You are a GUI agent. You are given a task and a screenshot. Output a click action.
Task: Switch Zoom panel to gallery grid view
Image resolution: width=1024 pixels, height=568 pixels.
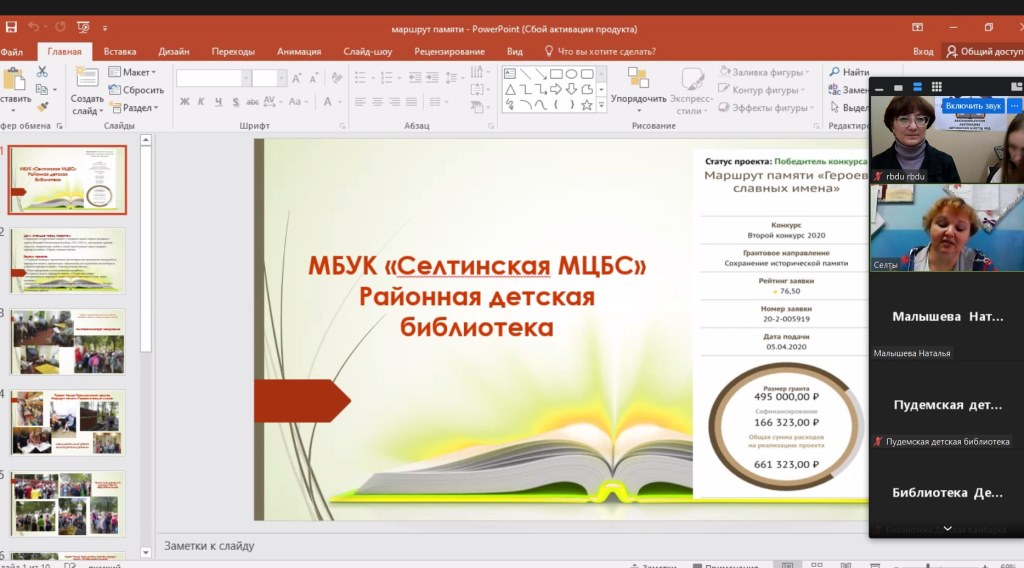[936, 87]
